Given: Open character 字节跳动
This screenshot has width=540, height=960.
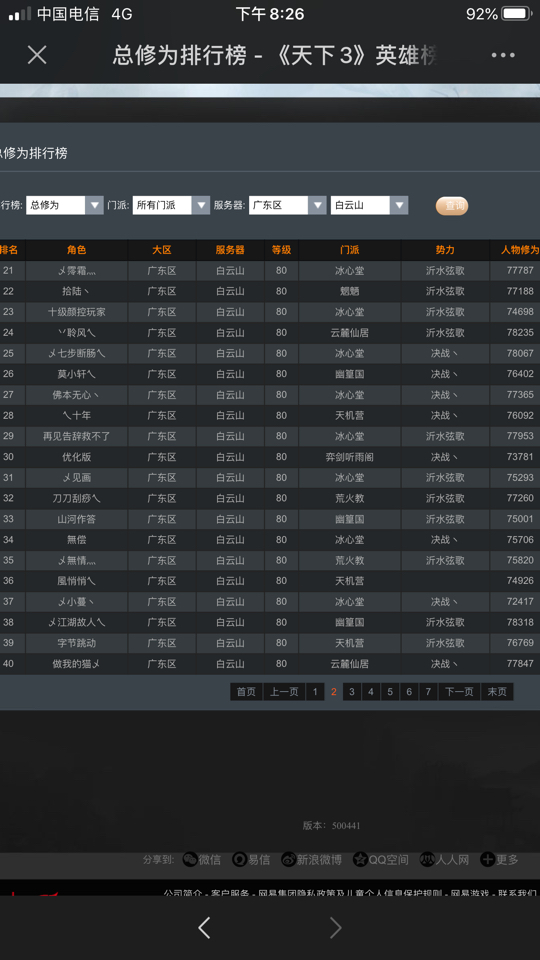Looking at the screenshot, I should click(x=77, y=643).
